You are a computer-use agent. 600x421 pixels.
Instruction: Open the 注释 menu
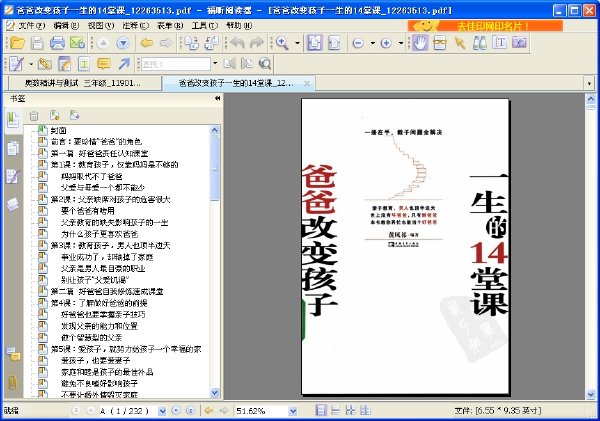coord(135,26)
